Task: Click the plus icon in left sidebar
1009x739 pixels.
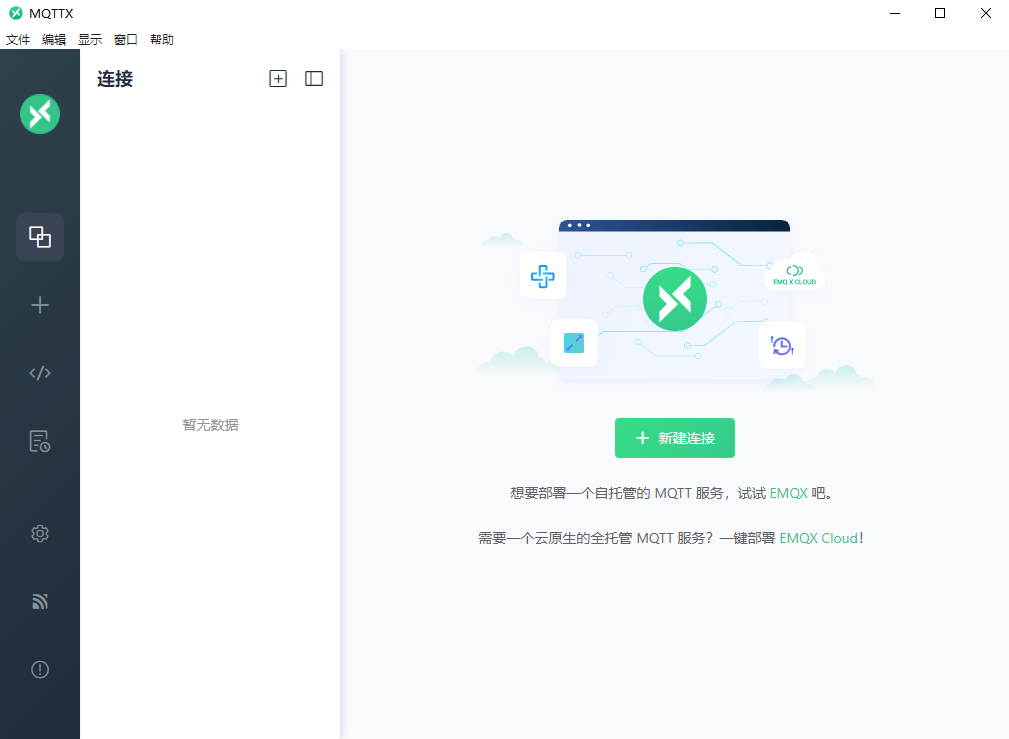Action: click(40, 305)
